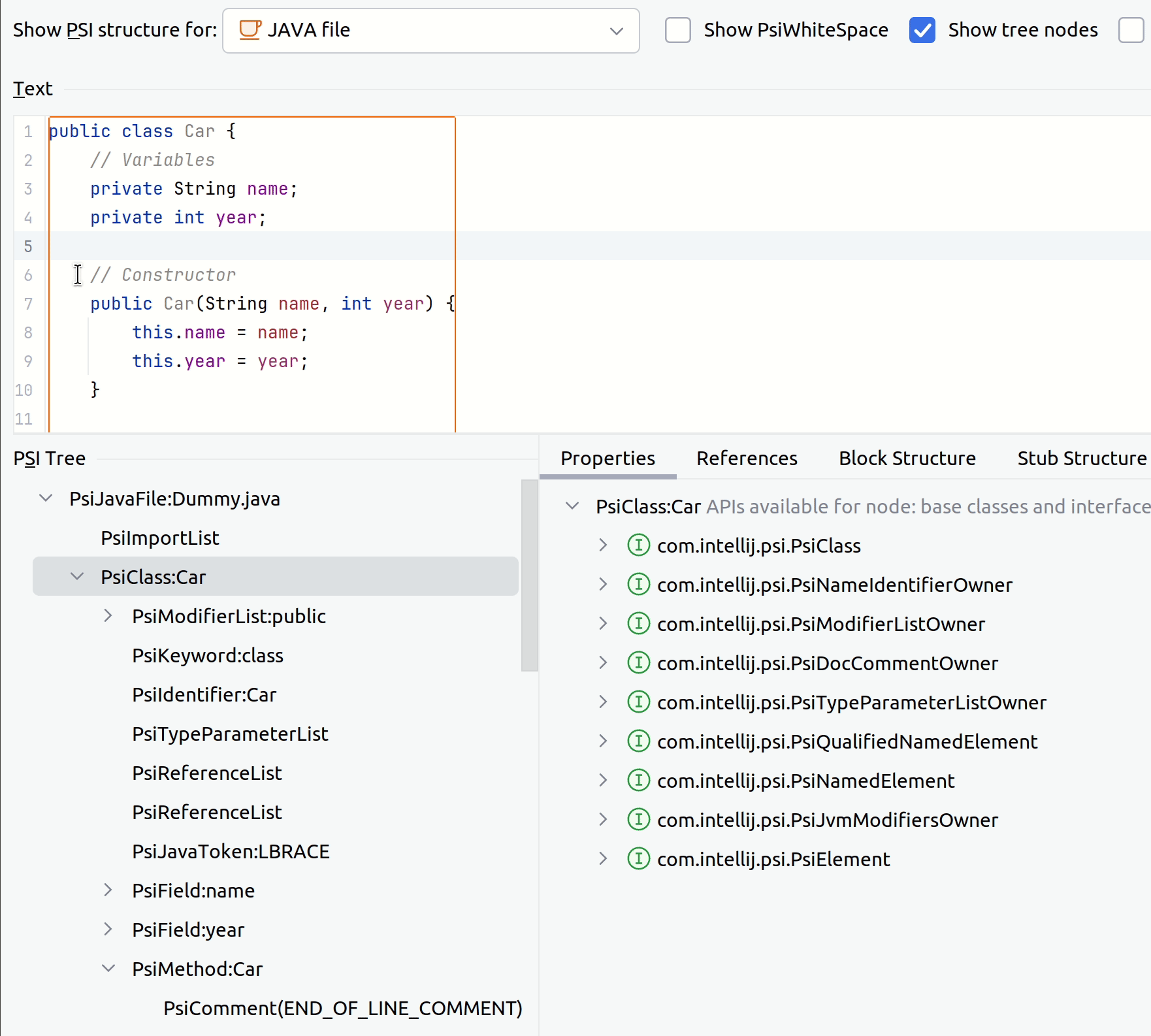This screenshot has width=1151, height=1036.
Task: Enable the Show PsiWhiteSpace checkbox
Action: pos(677,30)
